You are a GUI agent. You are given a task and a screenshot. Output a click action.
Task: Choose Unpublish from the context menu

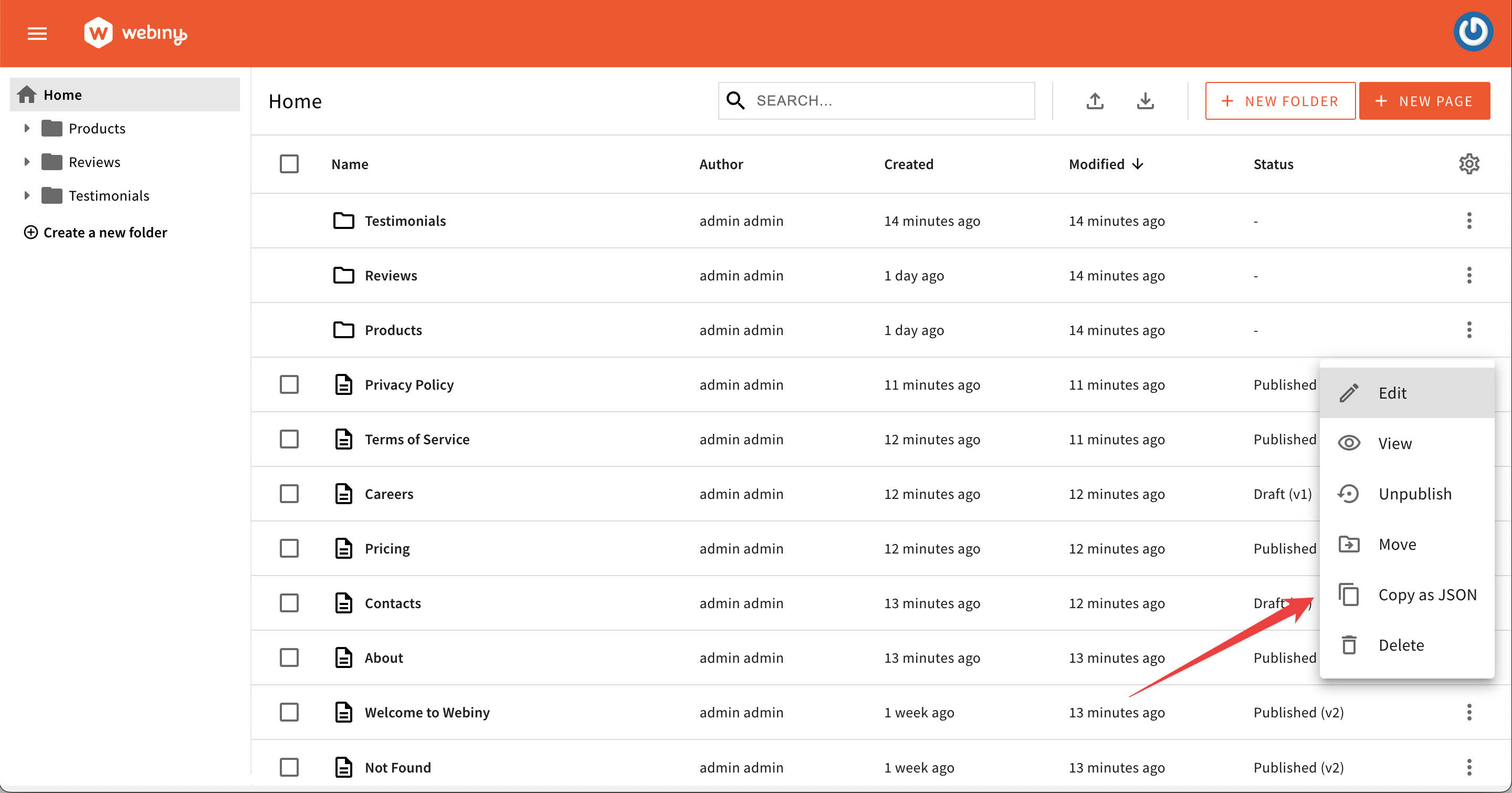(1414, 494)
